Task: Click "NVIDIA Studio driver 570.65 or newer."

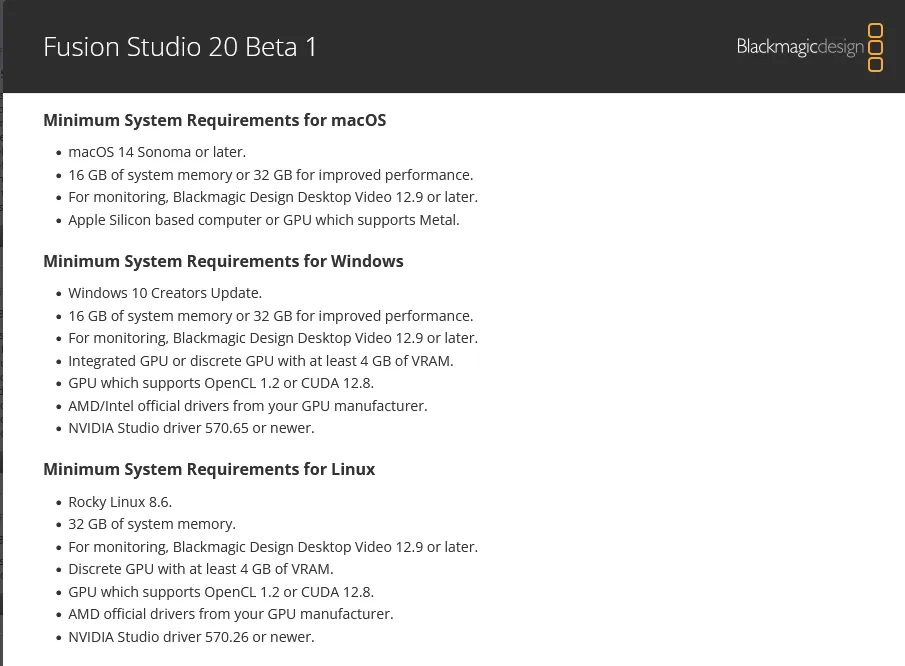Action: click(191, 428)
